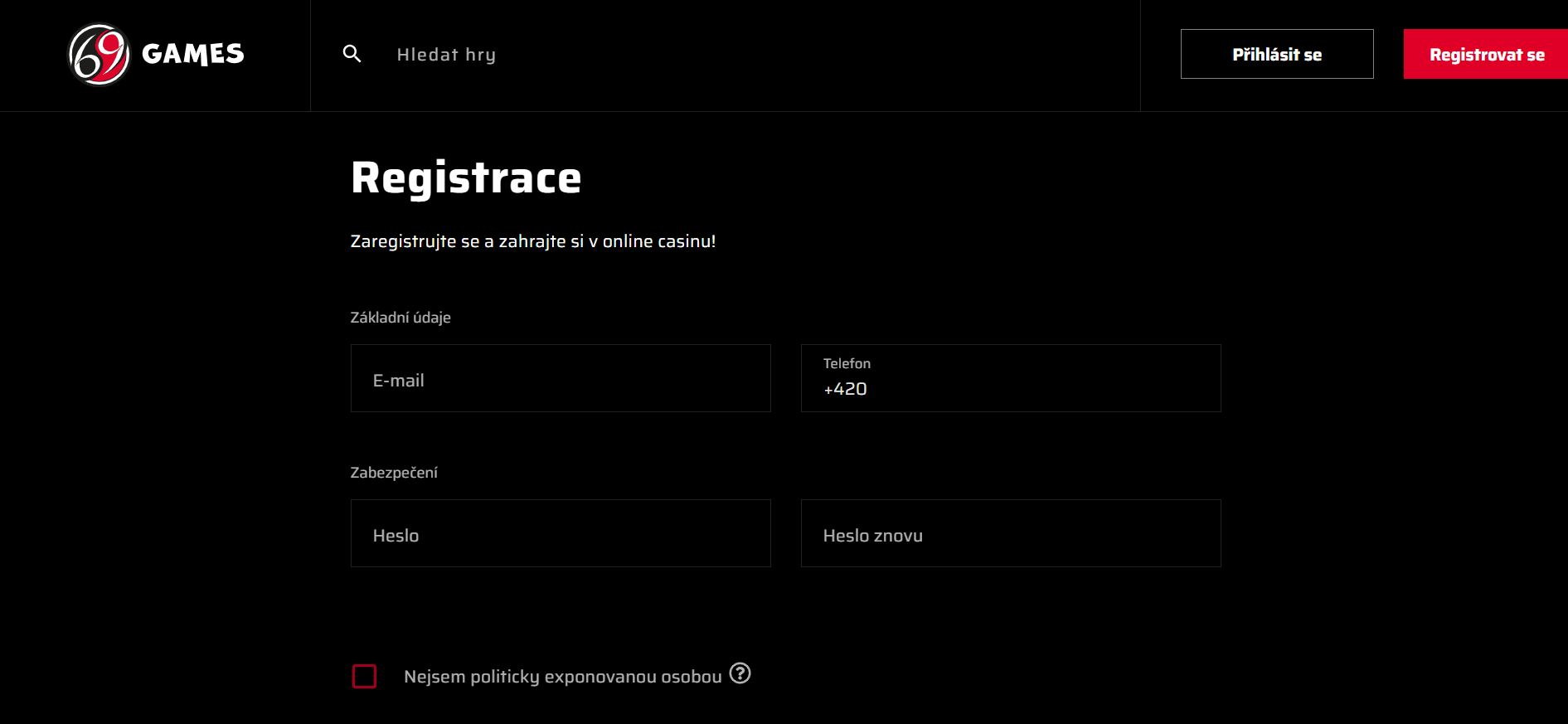Click the +420 phone prefix text
Screen dimensions: 1568x724
click(x=845, y=389)
